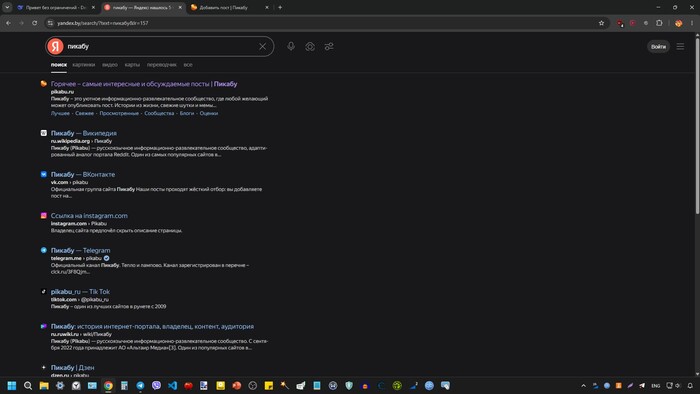Open the 'pikabu_ru — Tik Tok' result
Viewport: 700px width, 394px height.
tap(80, 292)
